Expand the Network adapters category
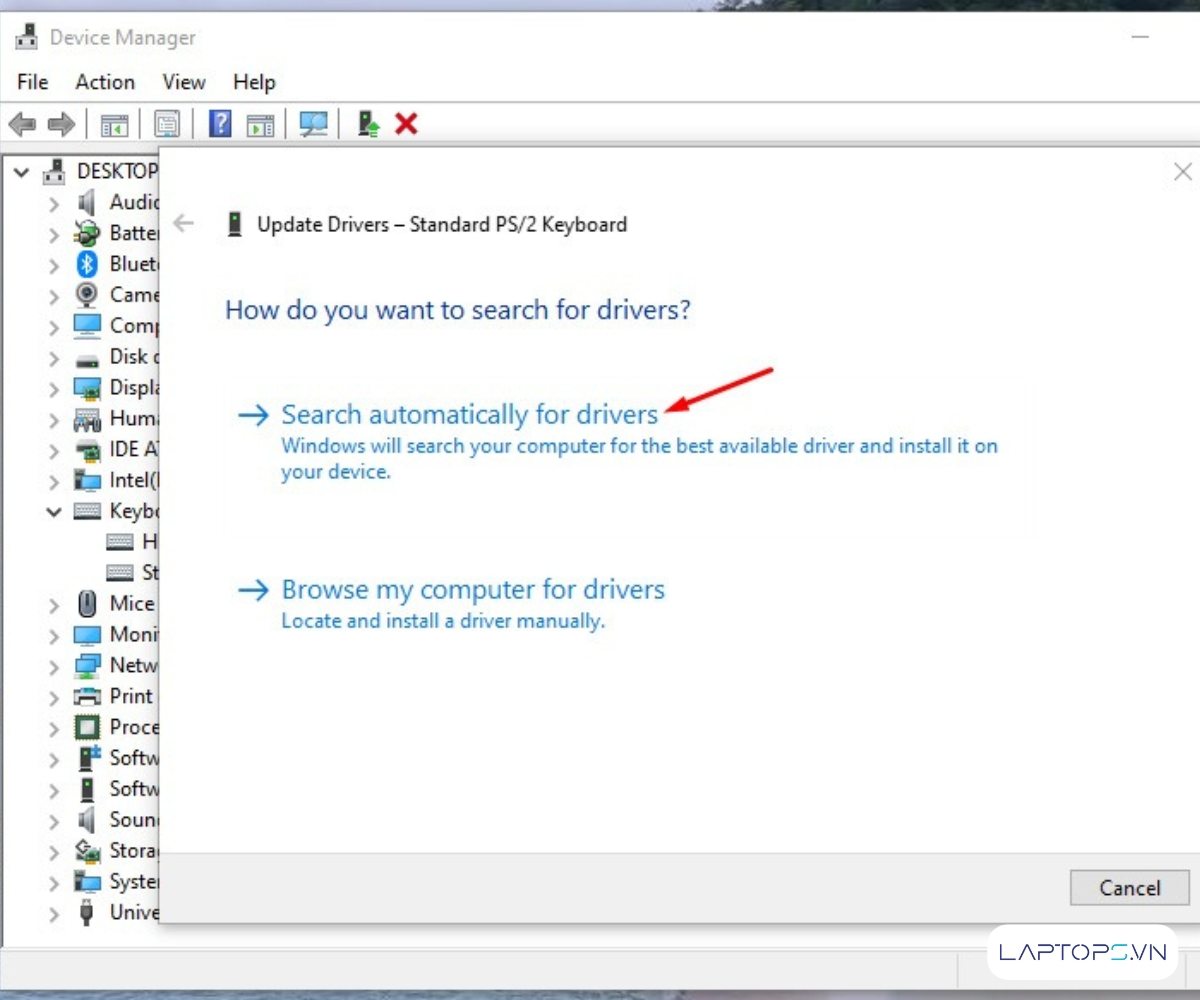Viewport: 1200px width, 1000px height. (x=54, y=666)
